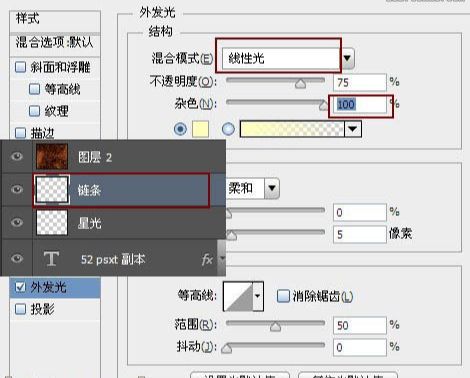Select the 图层 2 layer name
This screenshot has width=470, height=378.
pos(95,157)
